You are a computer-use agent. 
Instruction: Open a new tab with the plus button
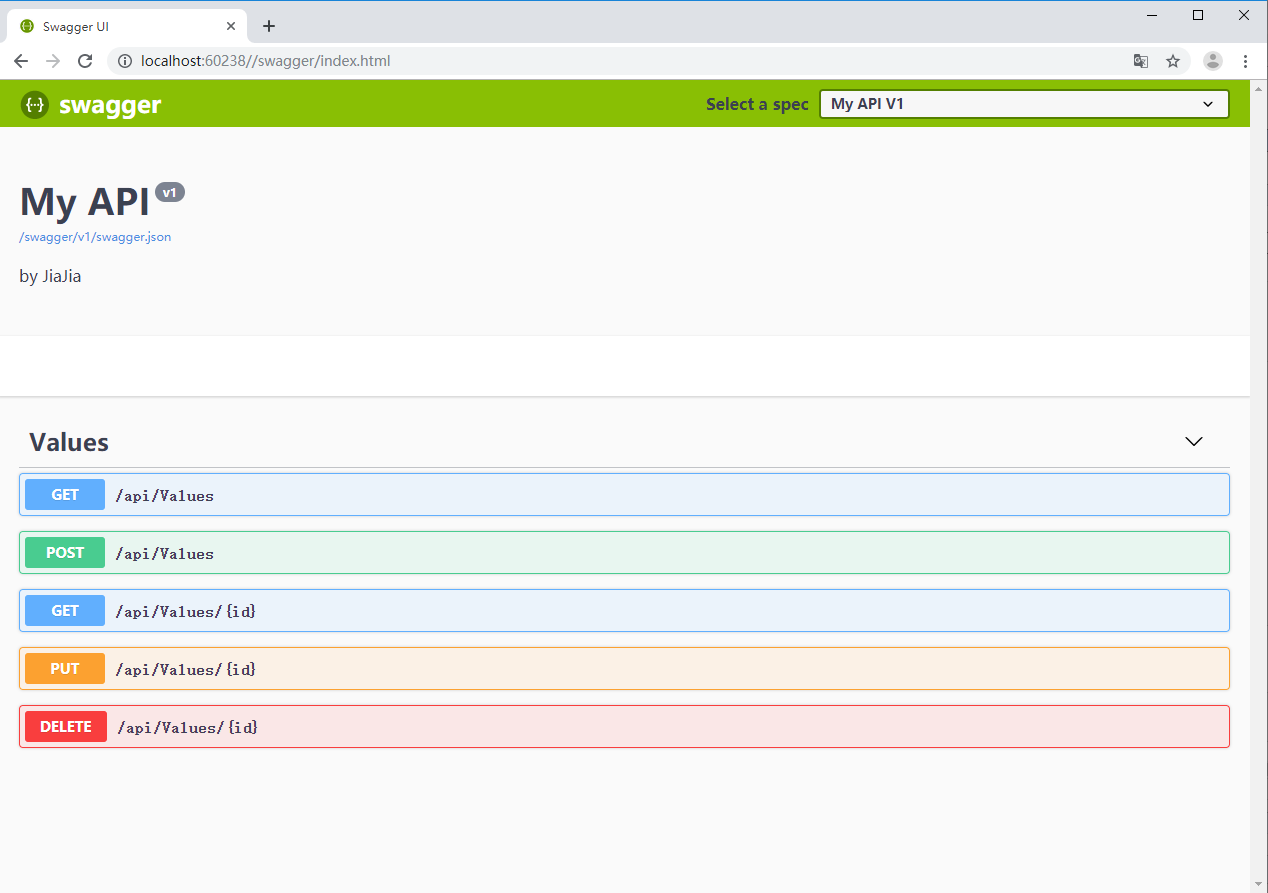(268, 26)
